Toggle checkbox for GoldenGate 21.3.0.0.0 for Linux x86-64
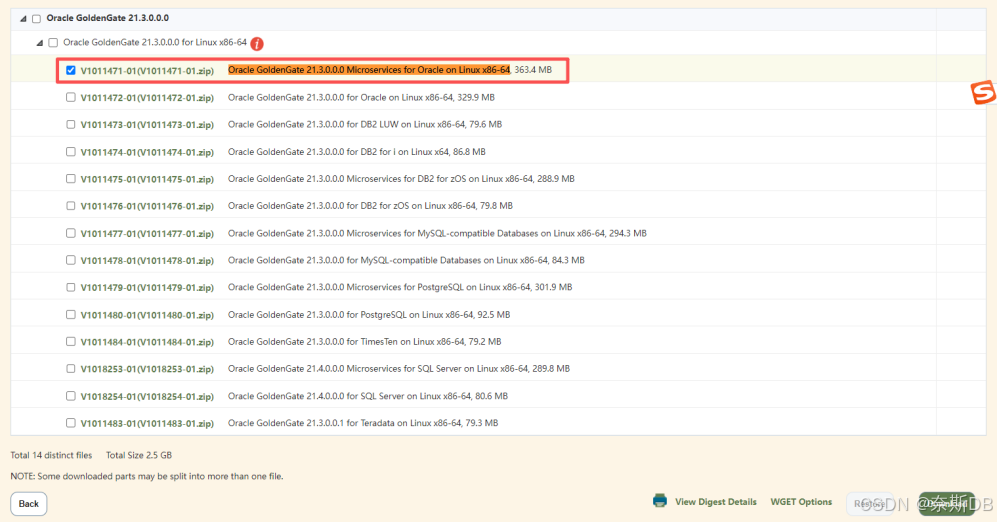The image size is (997, 522). [53, 43]
